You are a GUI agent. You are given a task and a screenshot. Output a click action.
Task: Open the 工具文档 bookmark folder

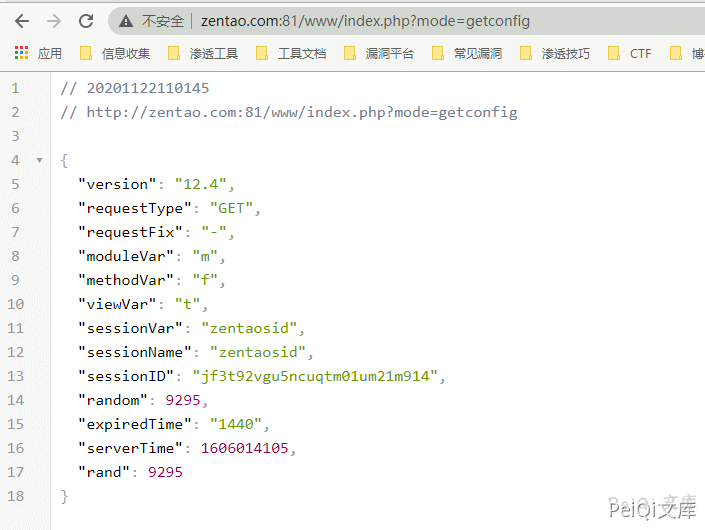[291, 53]
